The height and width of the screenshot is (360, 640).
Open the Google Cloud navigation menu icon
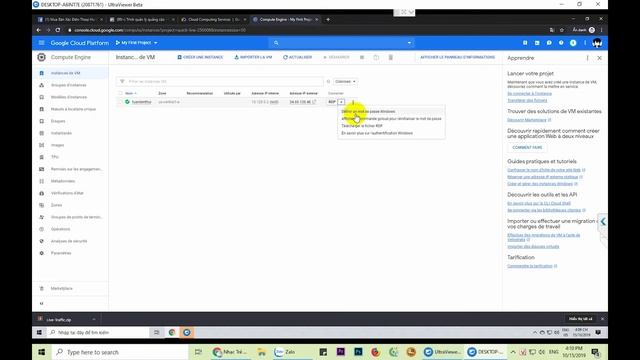pyautogui.click(x=42, y=43)
